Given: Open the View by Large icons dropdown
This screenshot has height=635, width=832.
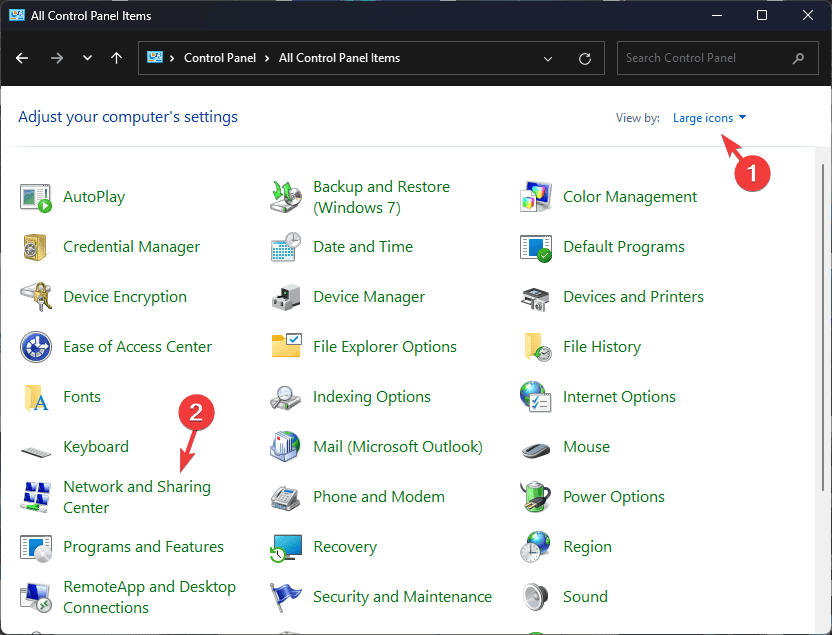Looking at the screenshot, I should point(709,118).
